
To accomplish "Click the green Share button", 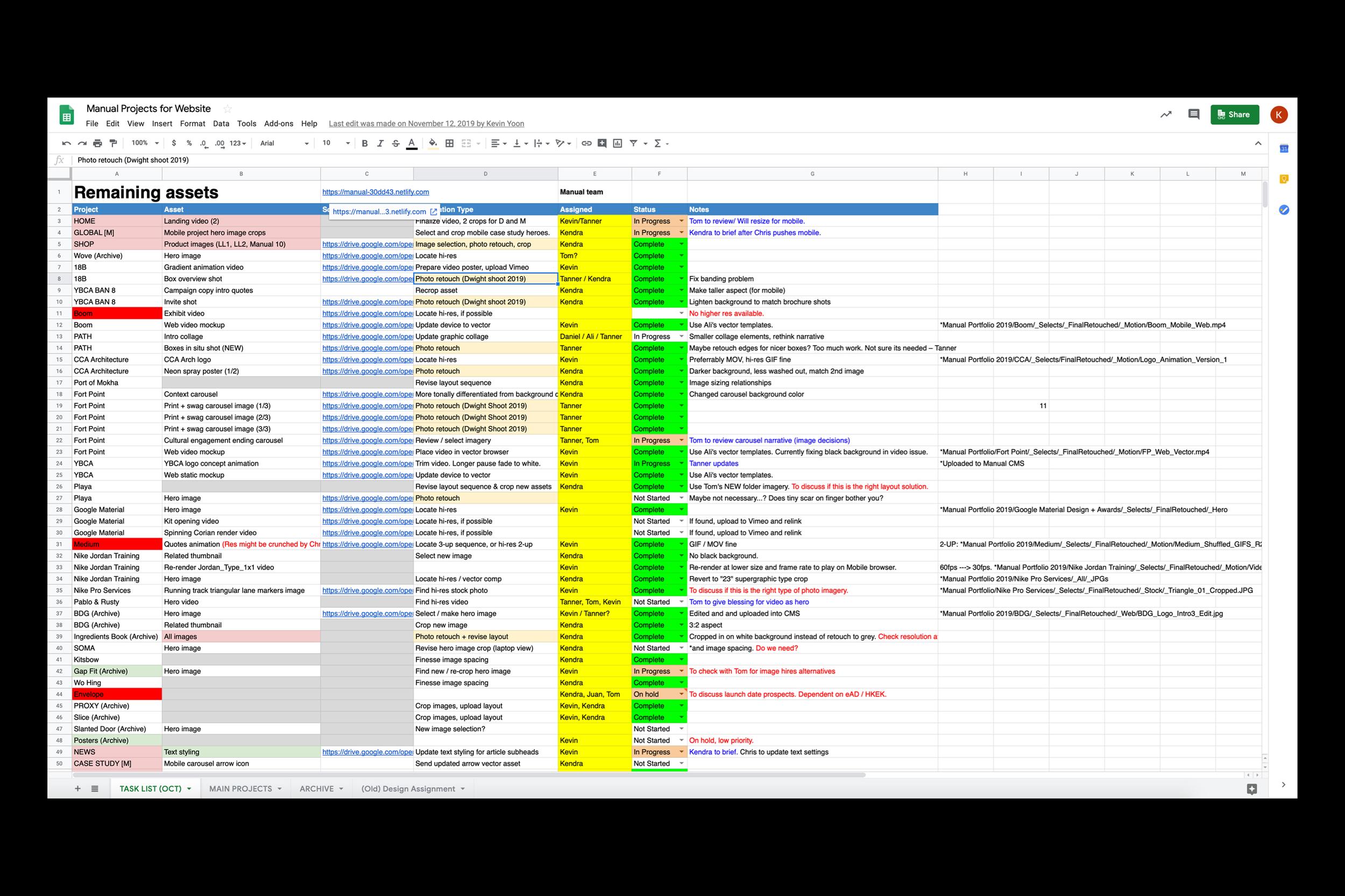I will pyautogui.click(x=1234, y=114).
